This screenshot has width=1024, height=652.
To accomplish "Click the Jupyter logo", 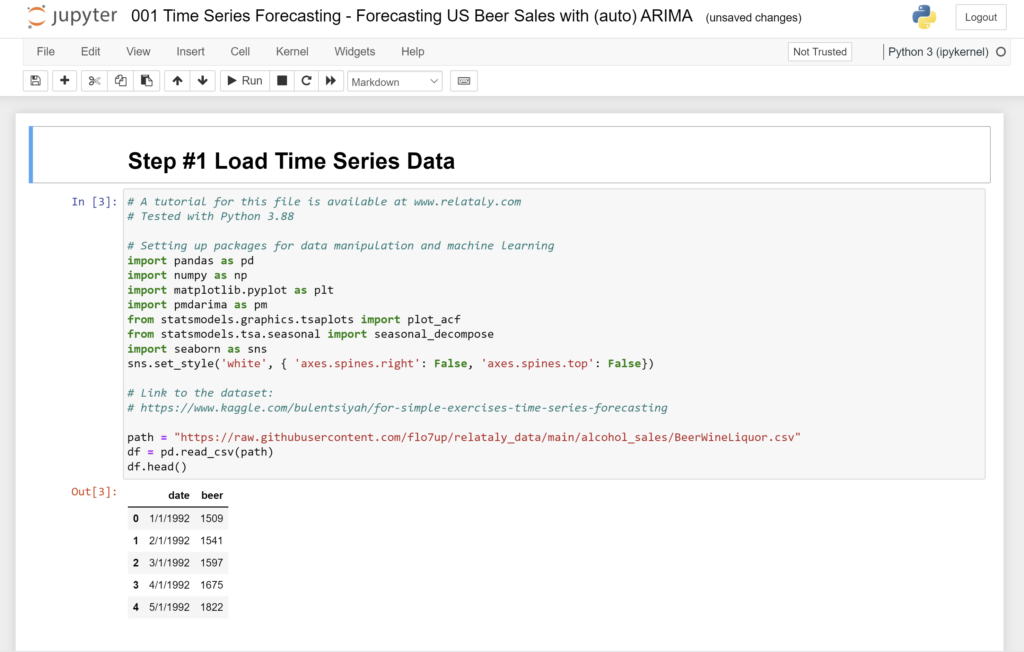I will [71, 17].
